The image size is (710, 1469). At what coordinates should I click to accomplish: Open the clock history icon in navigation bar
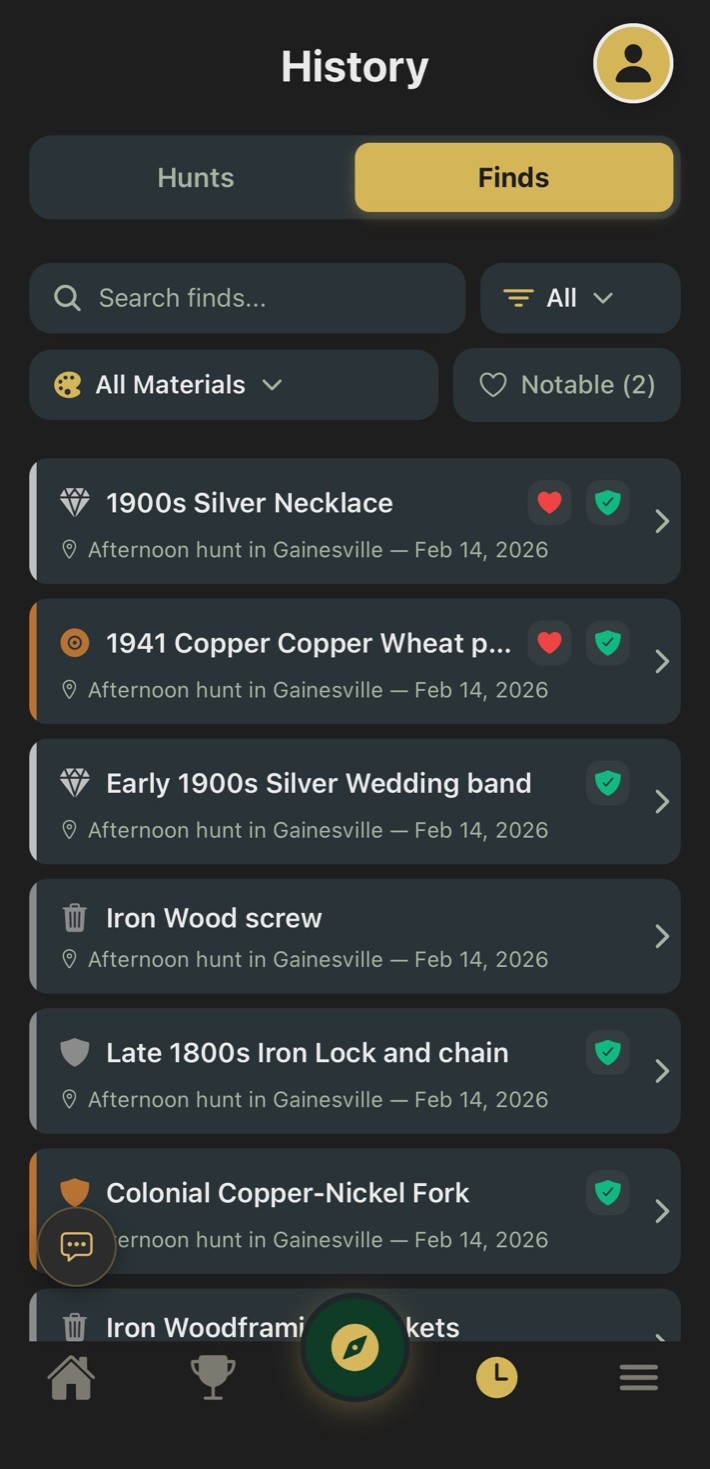click(x=497, y=1377)
